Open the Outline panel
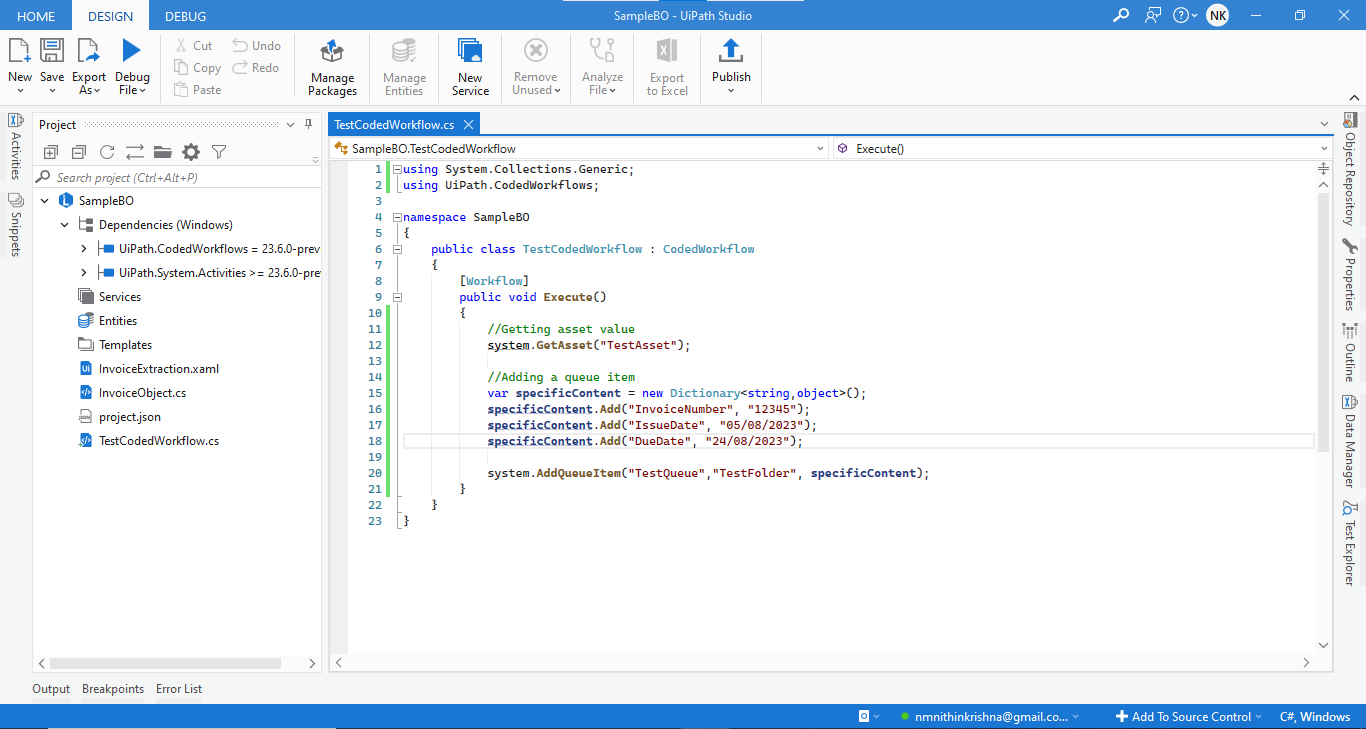This screenshot has width=1366, height=729. 1349,351
